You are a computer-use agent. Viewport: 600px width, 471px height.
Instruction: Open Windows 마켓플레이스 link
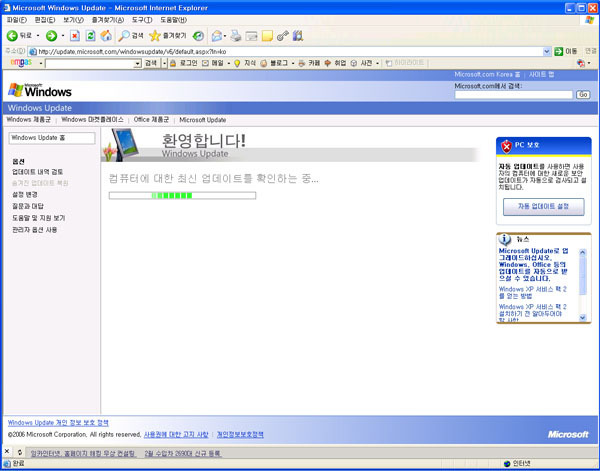(92, 120)
